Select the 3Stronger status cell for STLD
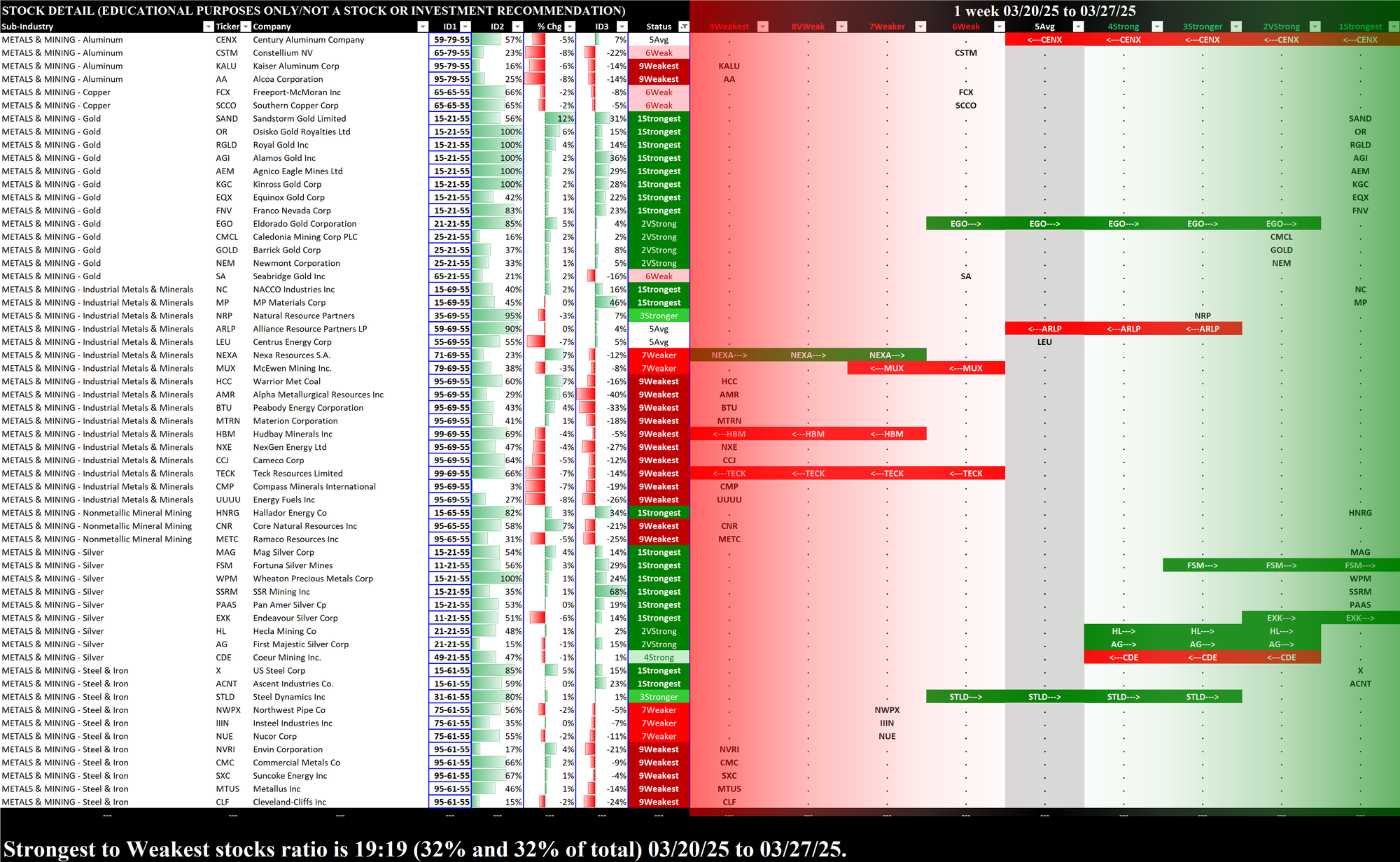Screen dimensions: 1400x862 coord(659,697)
